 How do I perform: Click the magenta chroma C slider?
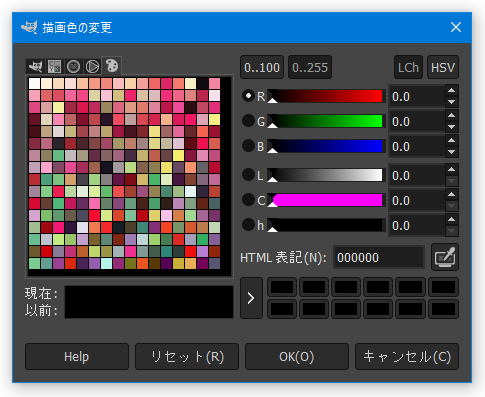pos(327,200)
